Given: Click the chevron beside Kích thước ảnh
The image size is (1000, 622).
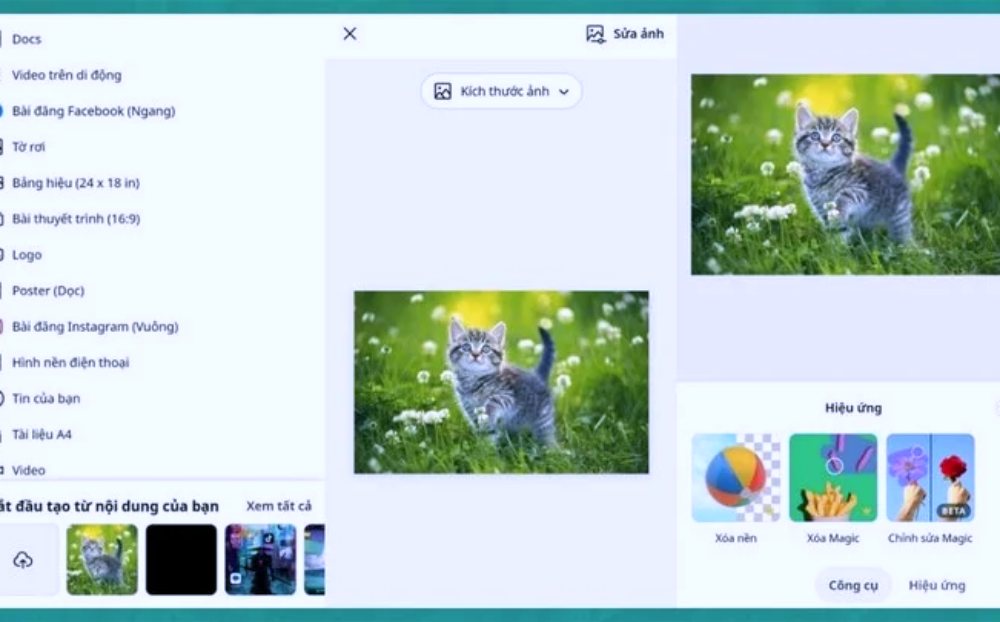Looking at the screenshot, I should click(564, 92).
